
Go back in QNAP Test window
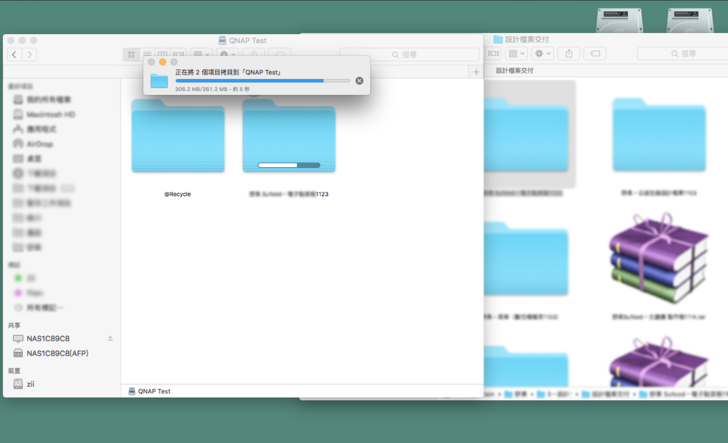pyautogui.click(x=14, y=55)
